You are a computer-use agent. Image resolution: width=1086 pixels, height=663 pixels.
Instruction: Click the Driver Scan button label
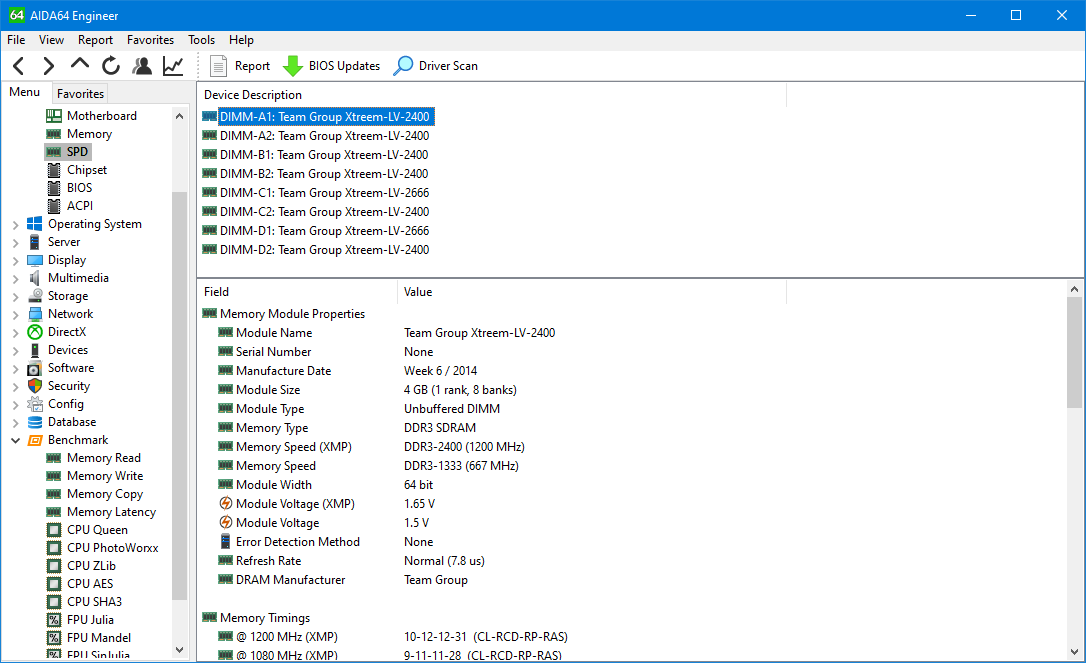(448, 66)
